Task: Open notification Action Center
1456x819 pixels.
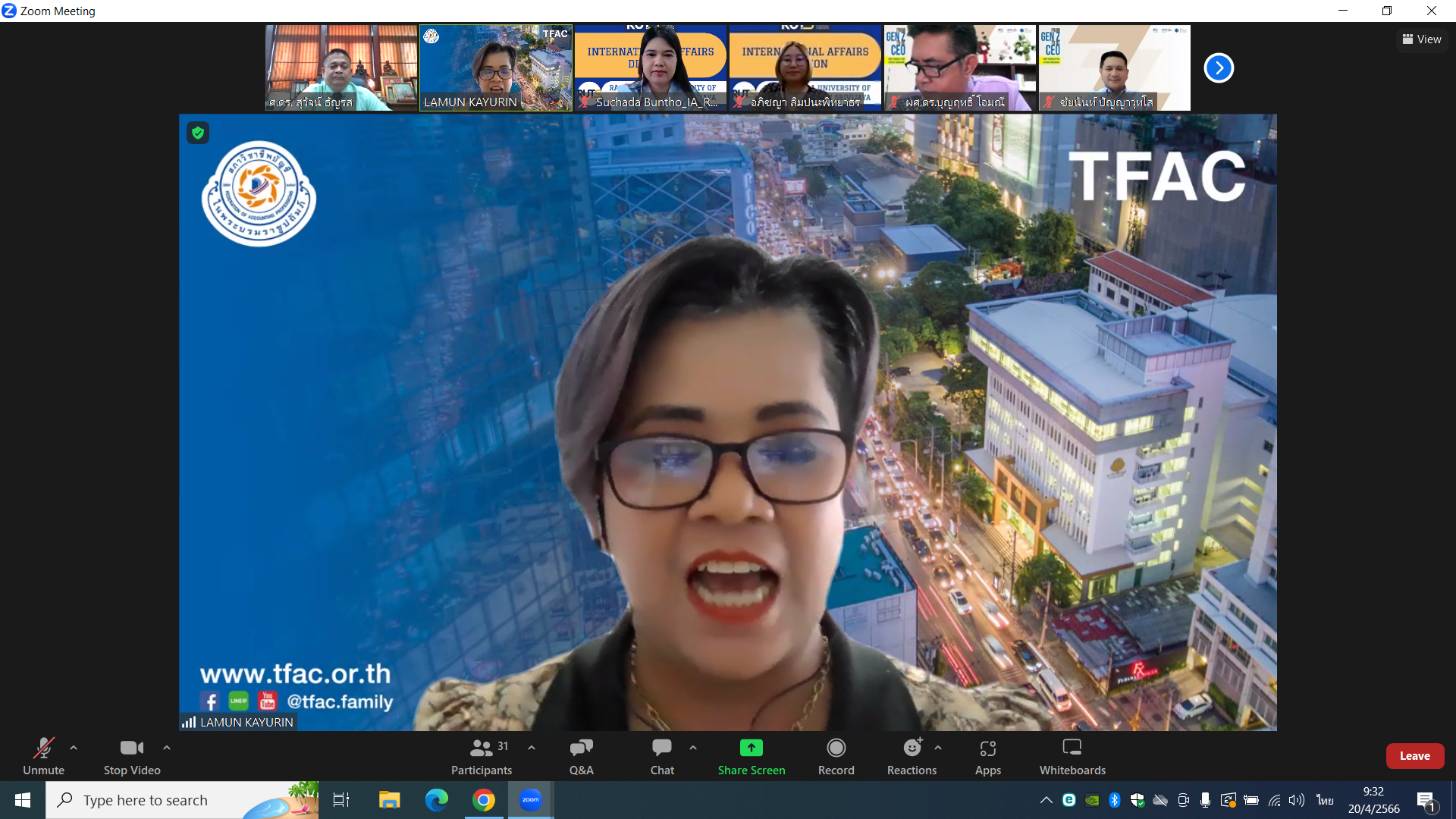Action: point(1426,800)
